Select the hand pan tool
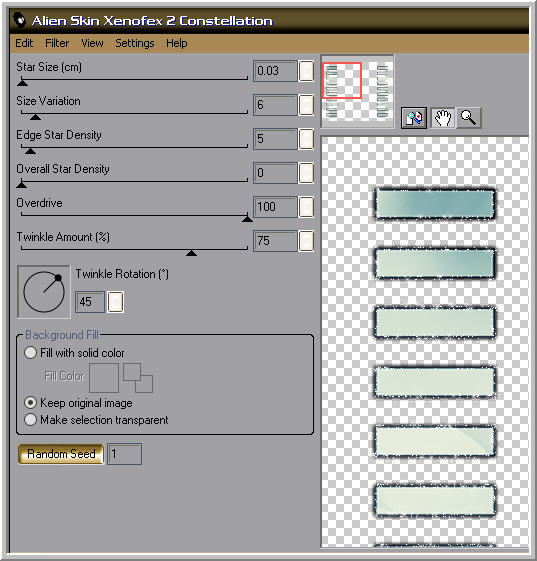This screenshot has width=537, height=561. coord(443,118)
